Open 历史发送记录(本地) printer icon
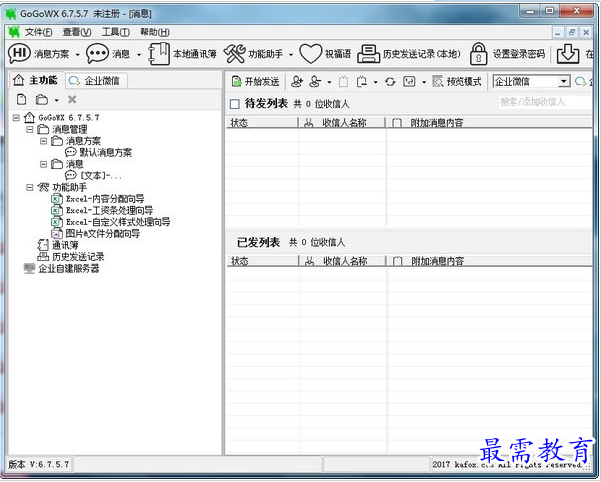The image size is (601, 482). 368,54
